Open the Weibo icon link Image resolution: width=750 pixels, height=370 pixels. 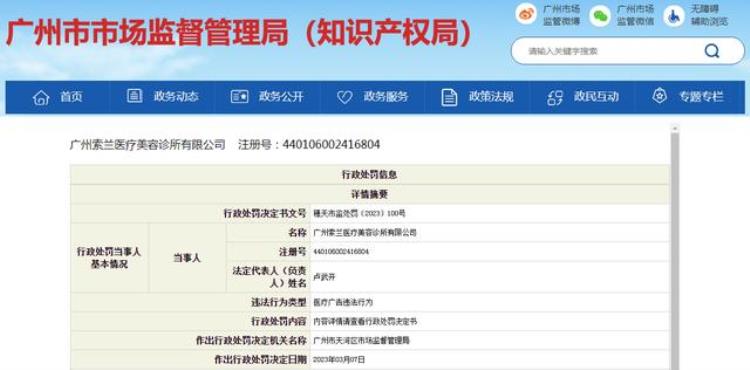(x=526, y=14)
